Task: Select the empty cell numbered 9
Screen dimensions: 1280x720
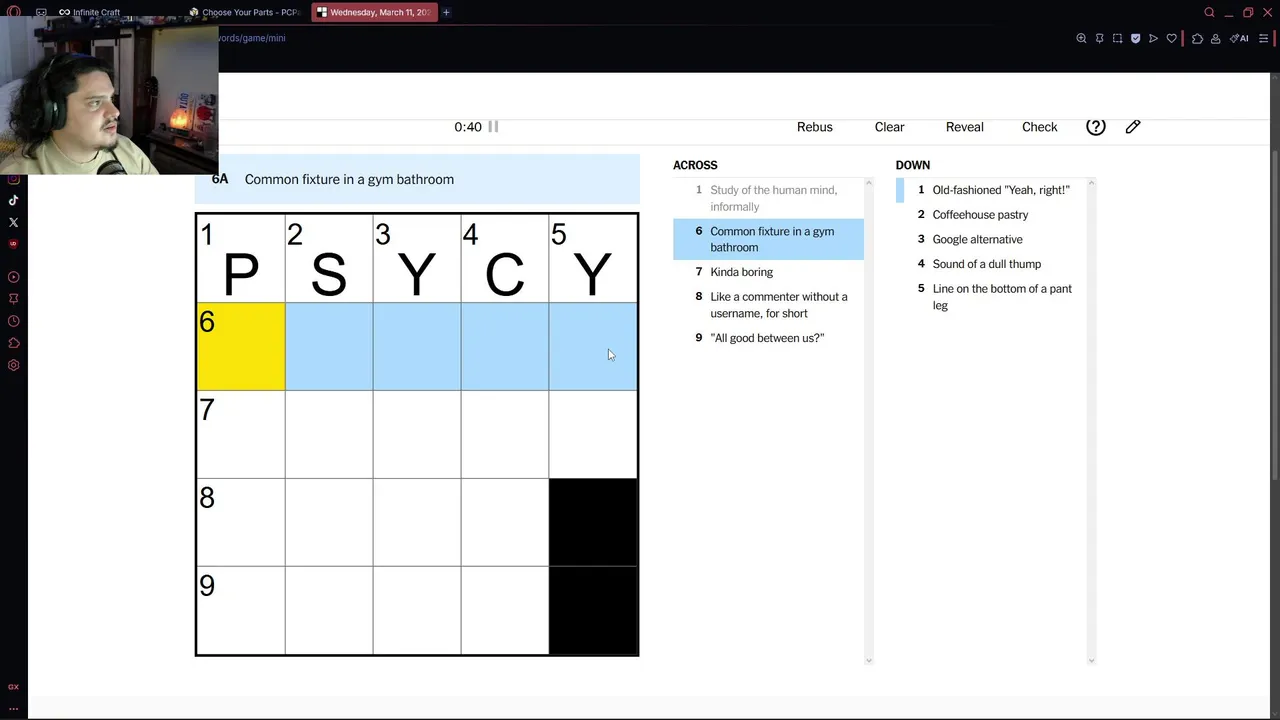Action: pos(241,610)
